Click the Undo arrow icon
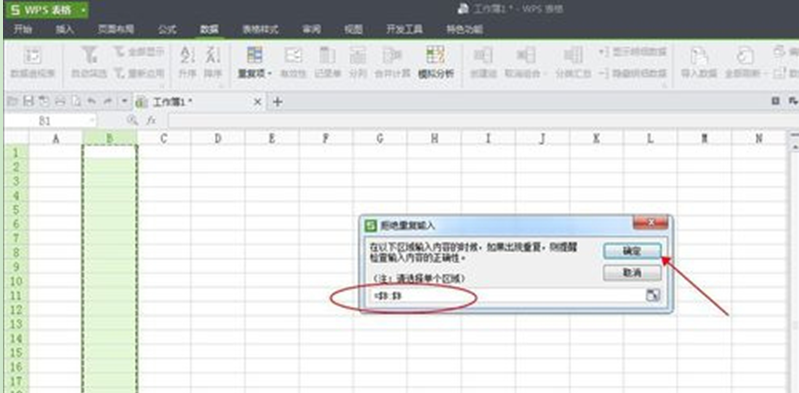 [92, 101]
